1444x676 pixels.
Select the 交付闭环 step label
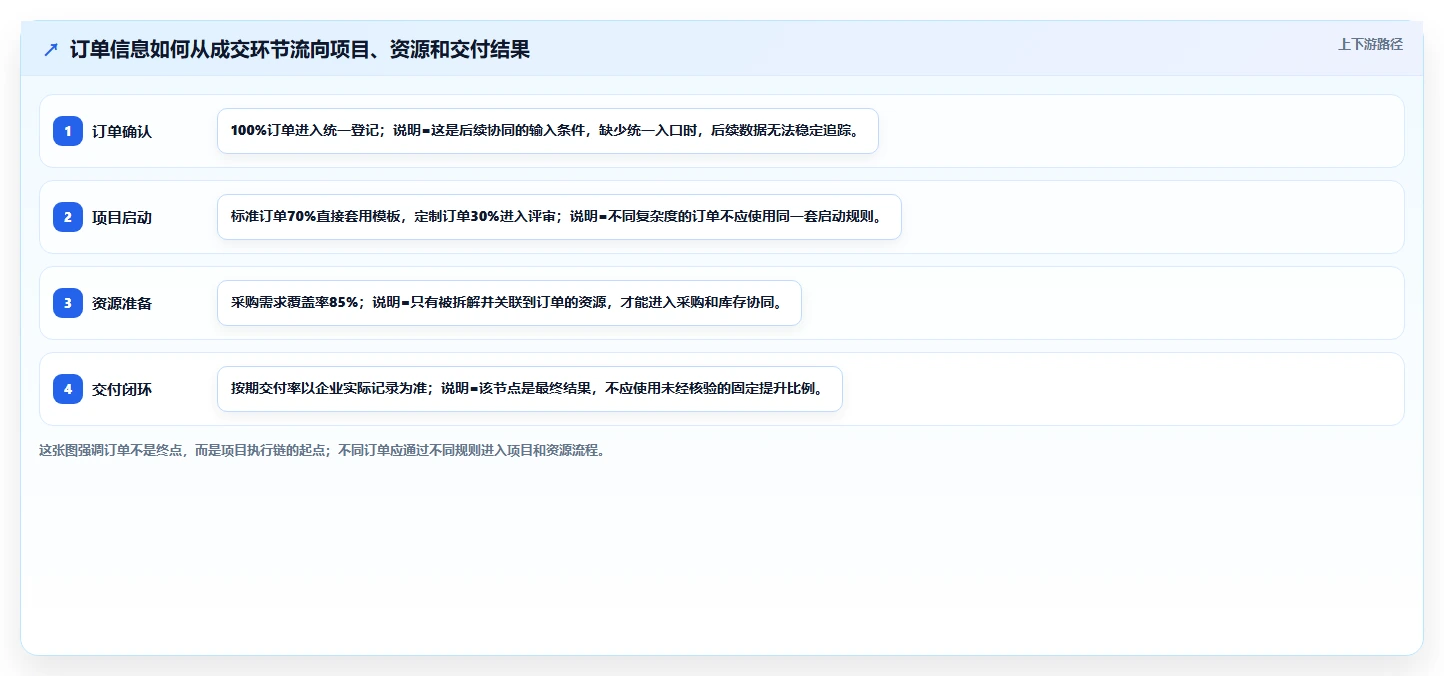(x=122, y=389)
